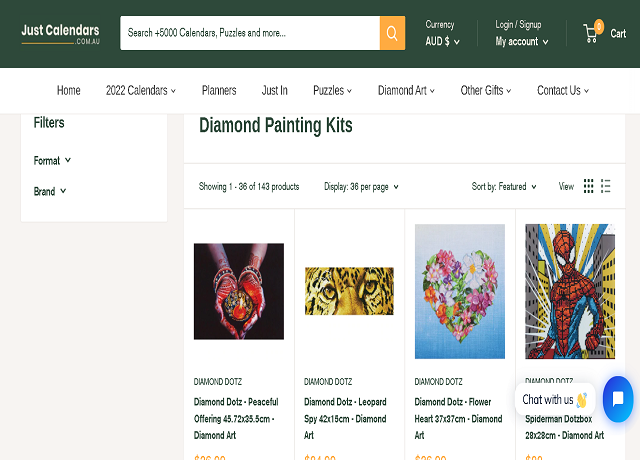Switch to list view layout

point(606,186)
